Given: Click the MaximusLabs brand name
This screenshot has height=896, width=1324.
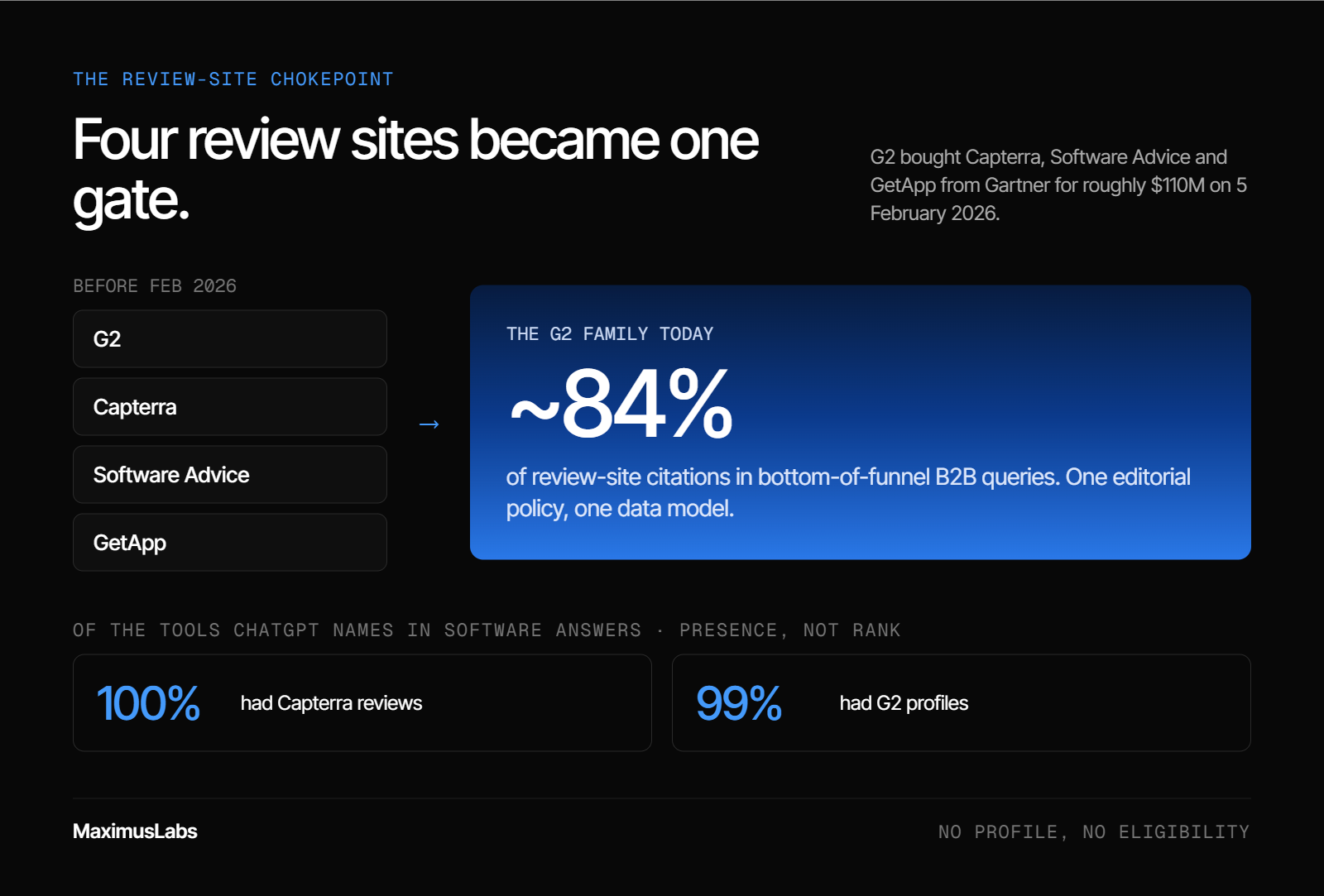Looking at the screenshot, I should pos(135,831).
